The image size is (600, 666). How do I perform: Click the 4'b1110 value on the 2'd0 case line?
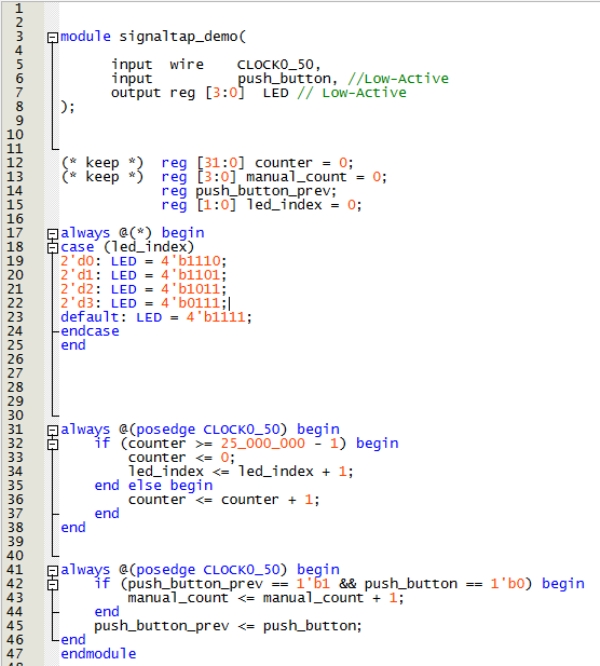190,261
